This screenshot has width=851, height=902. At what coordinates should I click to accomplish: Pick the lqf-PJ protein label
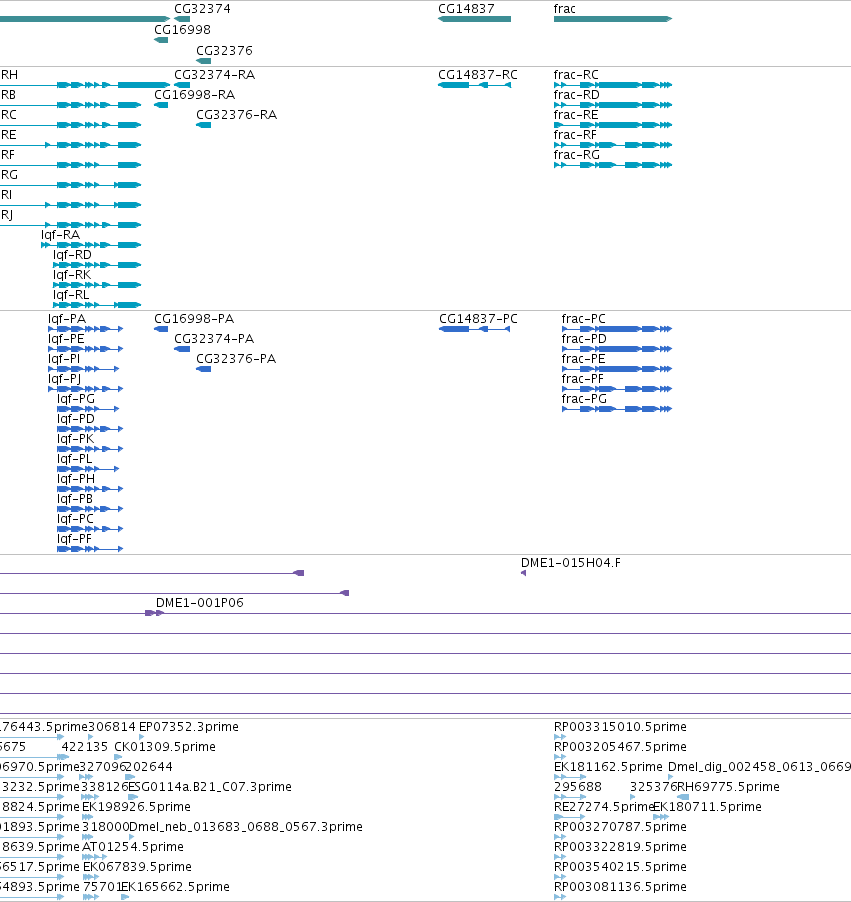pos(64,379)
